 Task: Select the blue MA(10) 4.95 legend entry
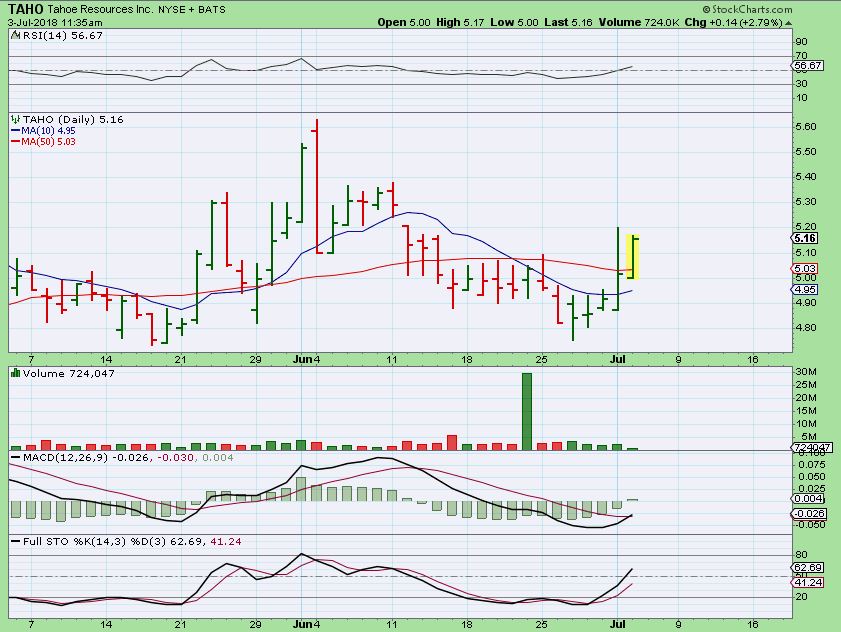43,130
